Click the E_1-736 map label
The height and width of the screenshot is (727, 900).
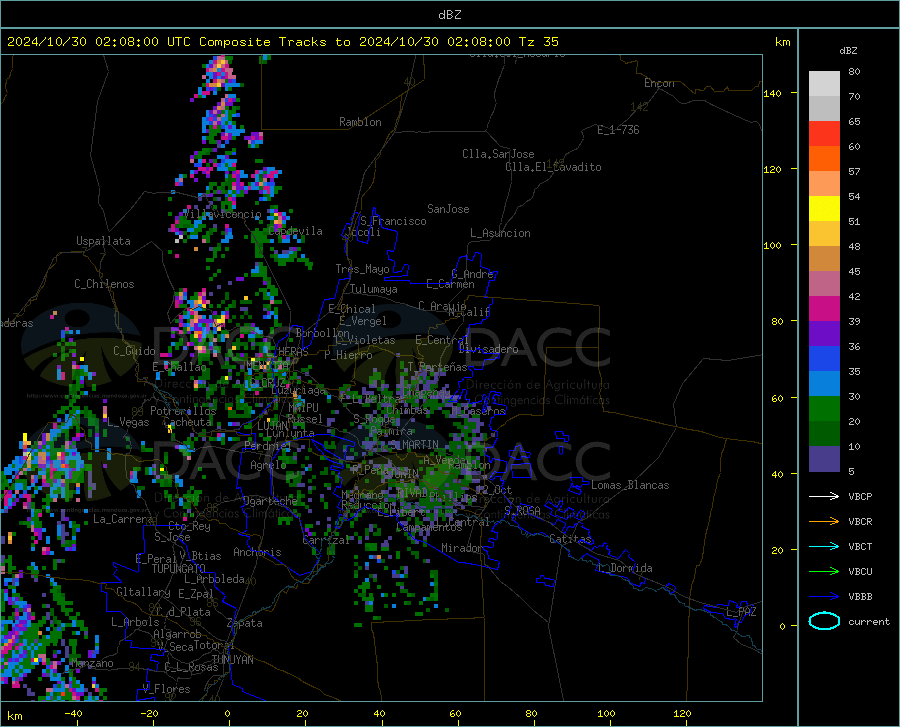point(618,130)
